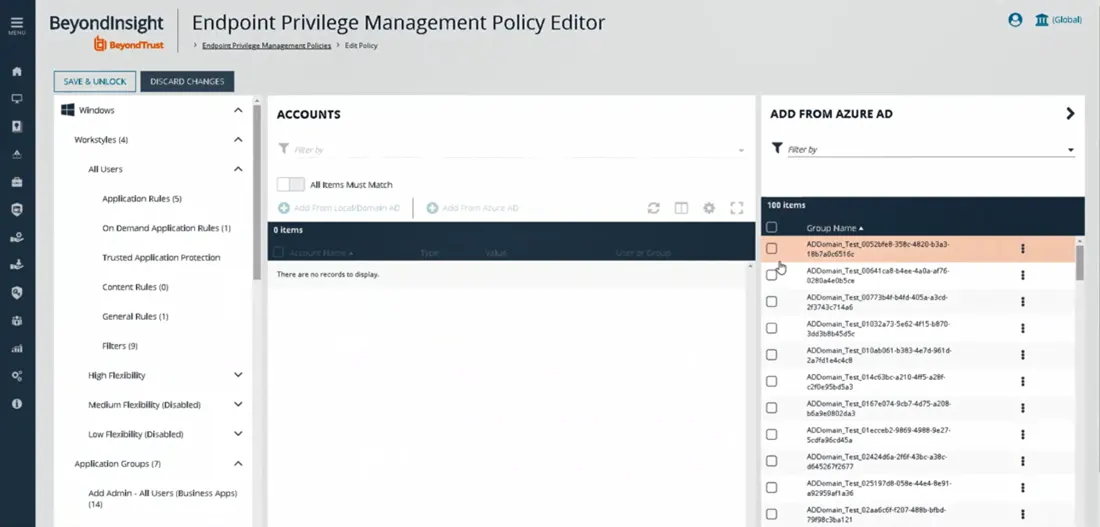The height and width of the screenshot is (527, 1100).
Task: Check the ADDomain_Test_01ecceb2 group checkbox
Action: coord(772,434)
